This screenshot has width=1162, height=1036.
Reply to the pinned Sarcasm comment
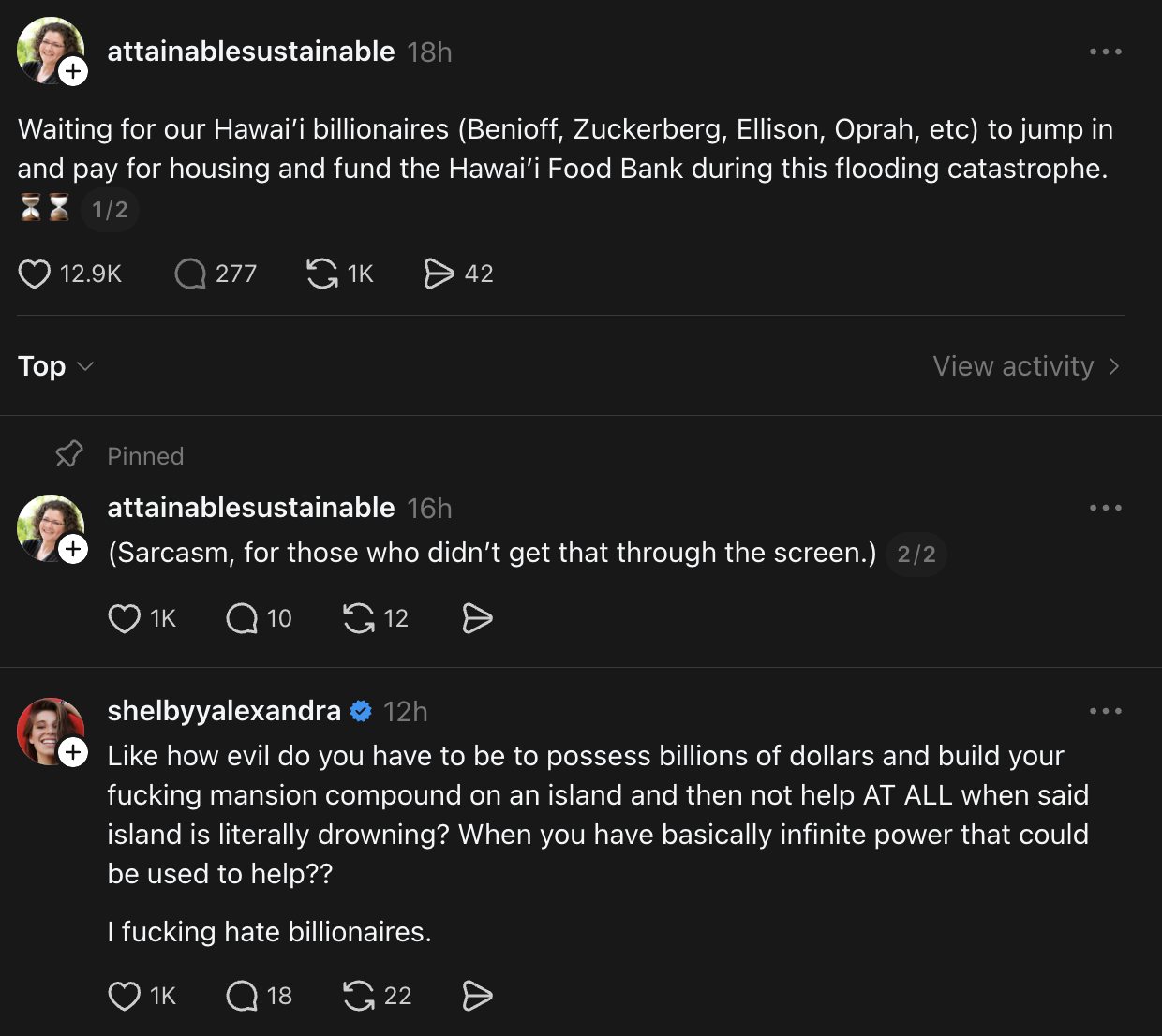tap(242, 618)
